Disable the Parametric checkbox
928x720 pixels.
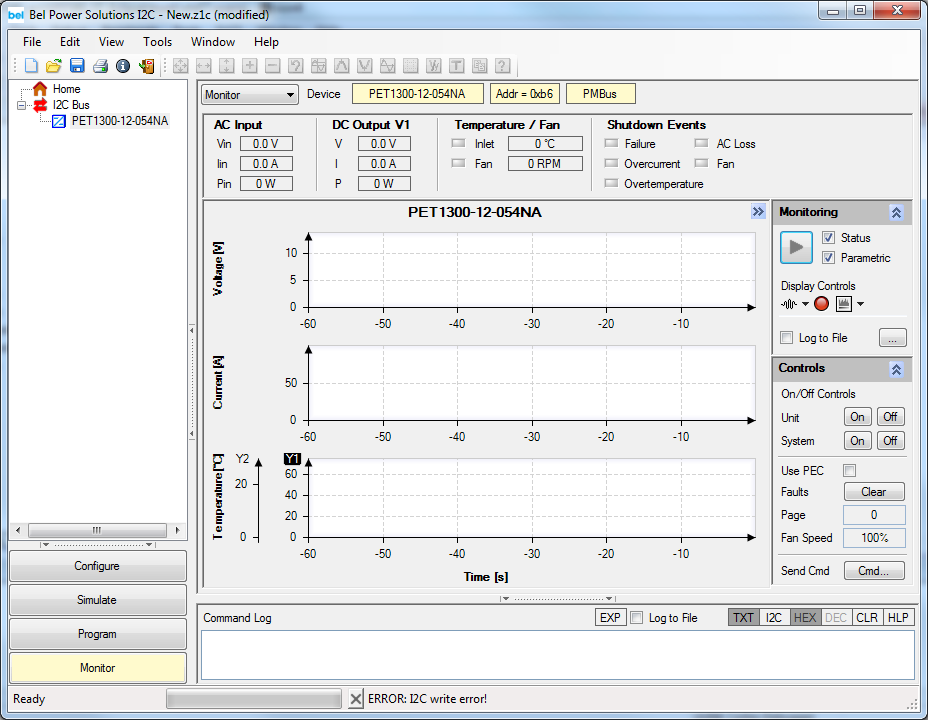coord(828,258)
